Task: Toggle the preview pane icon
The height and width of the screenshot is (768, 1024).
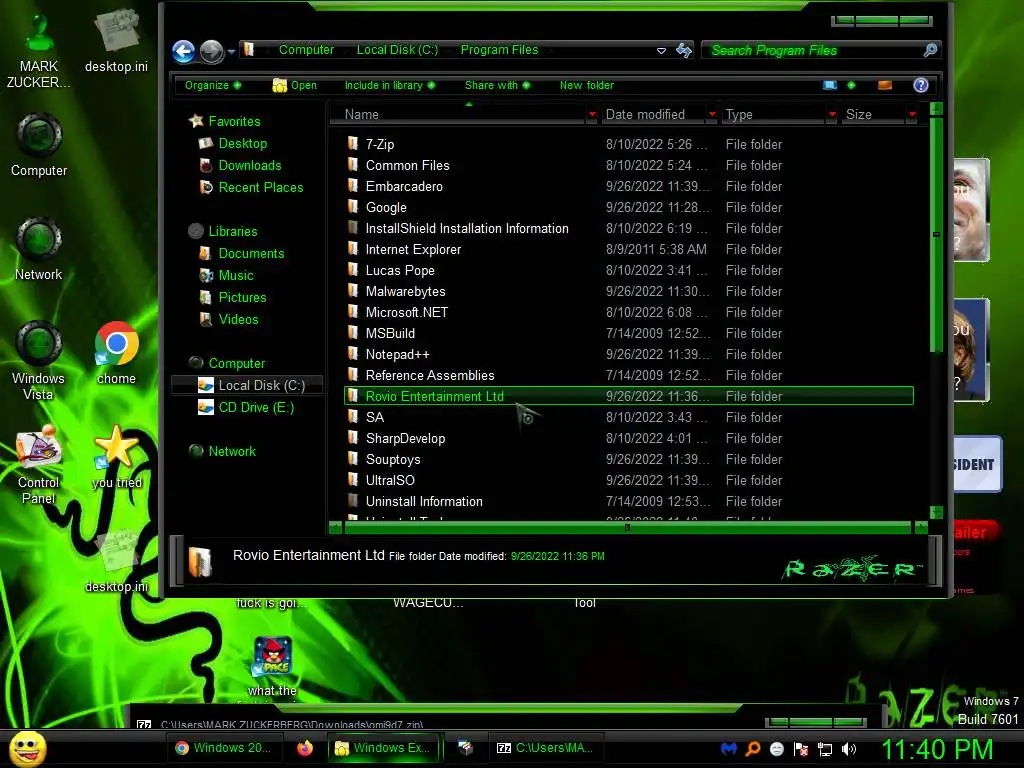Action: pyautogui.click(x=885, y=86)
